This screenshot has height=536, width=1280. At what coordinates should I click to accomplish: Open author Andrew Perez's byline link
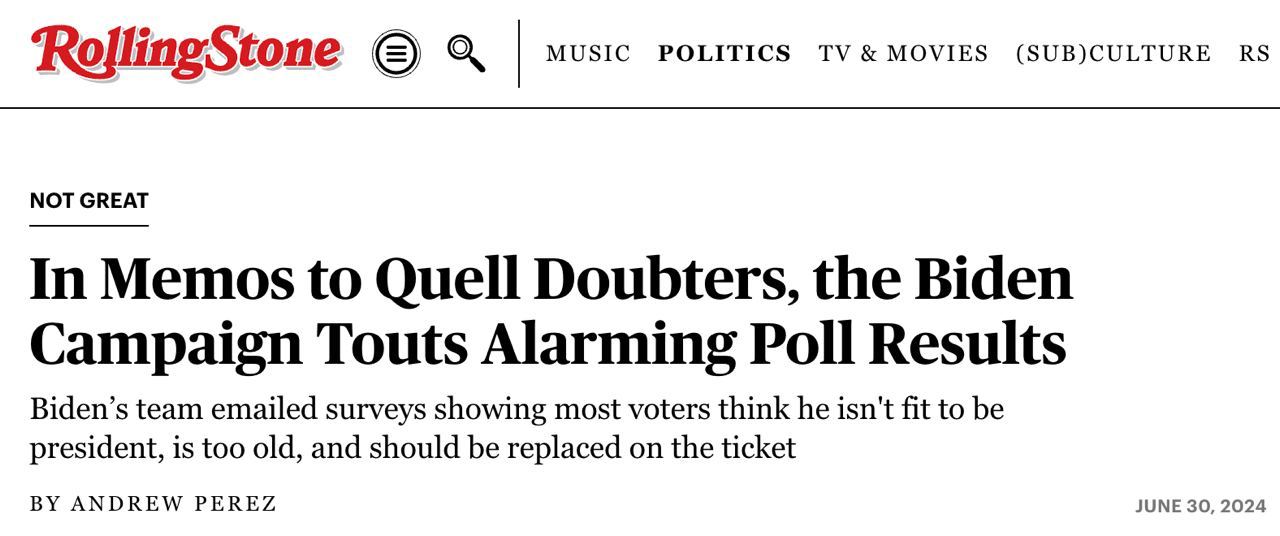174,504
